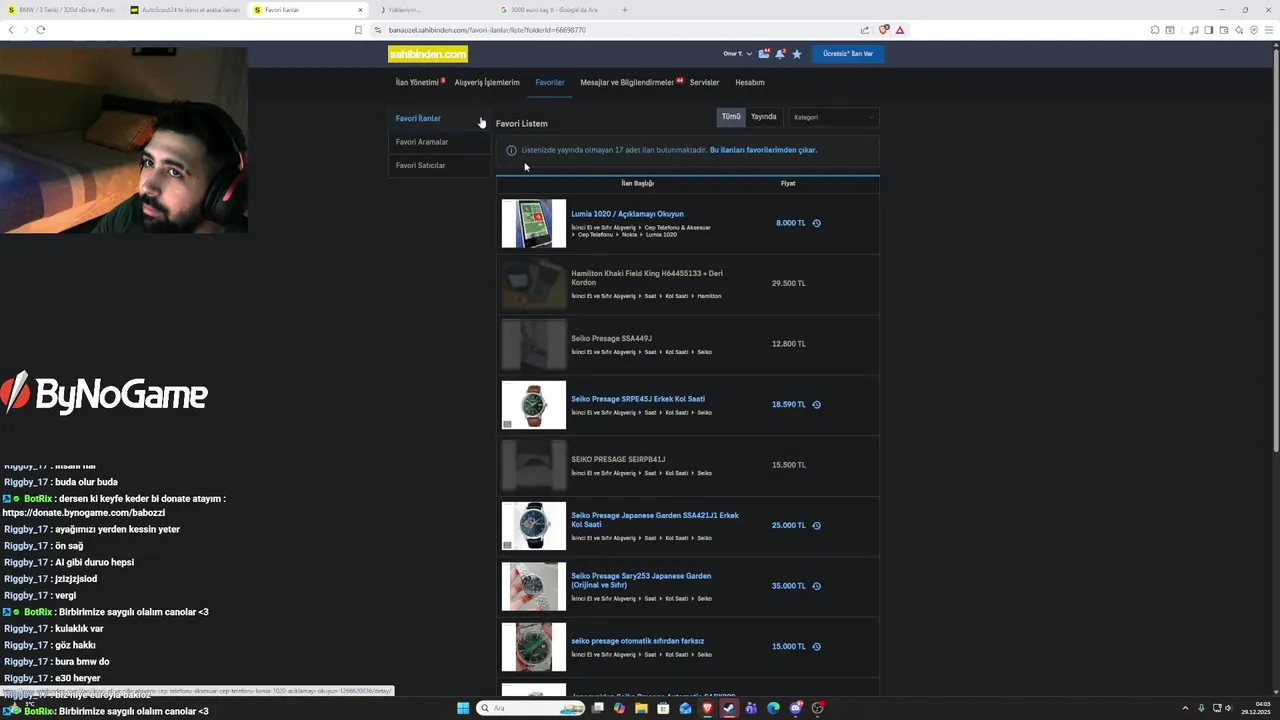This screenshot has width=1280, height=720.
Task: Switch to the Google 3000 euro tab
Action: pyautogui.click(x=553, y=10)
